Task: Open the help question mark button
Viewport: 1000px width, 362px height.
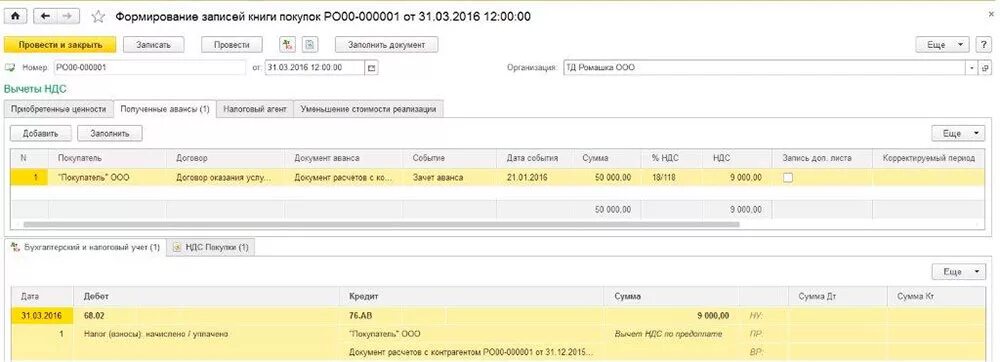Action: point(983,45)
